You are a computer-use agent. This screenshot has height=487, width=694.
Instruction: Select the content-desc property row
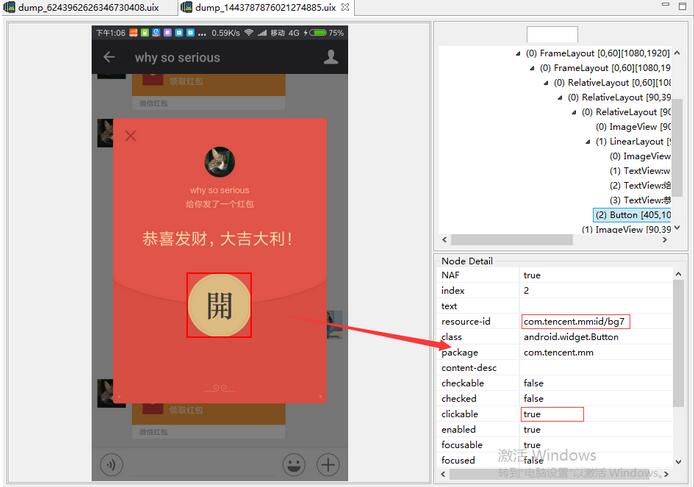555,367
